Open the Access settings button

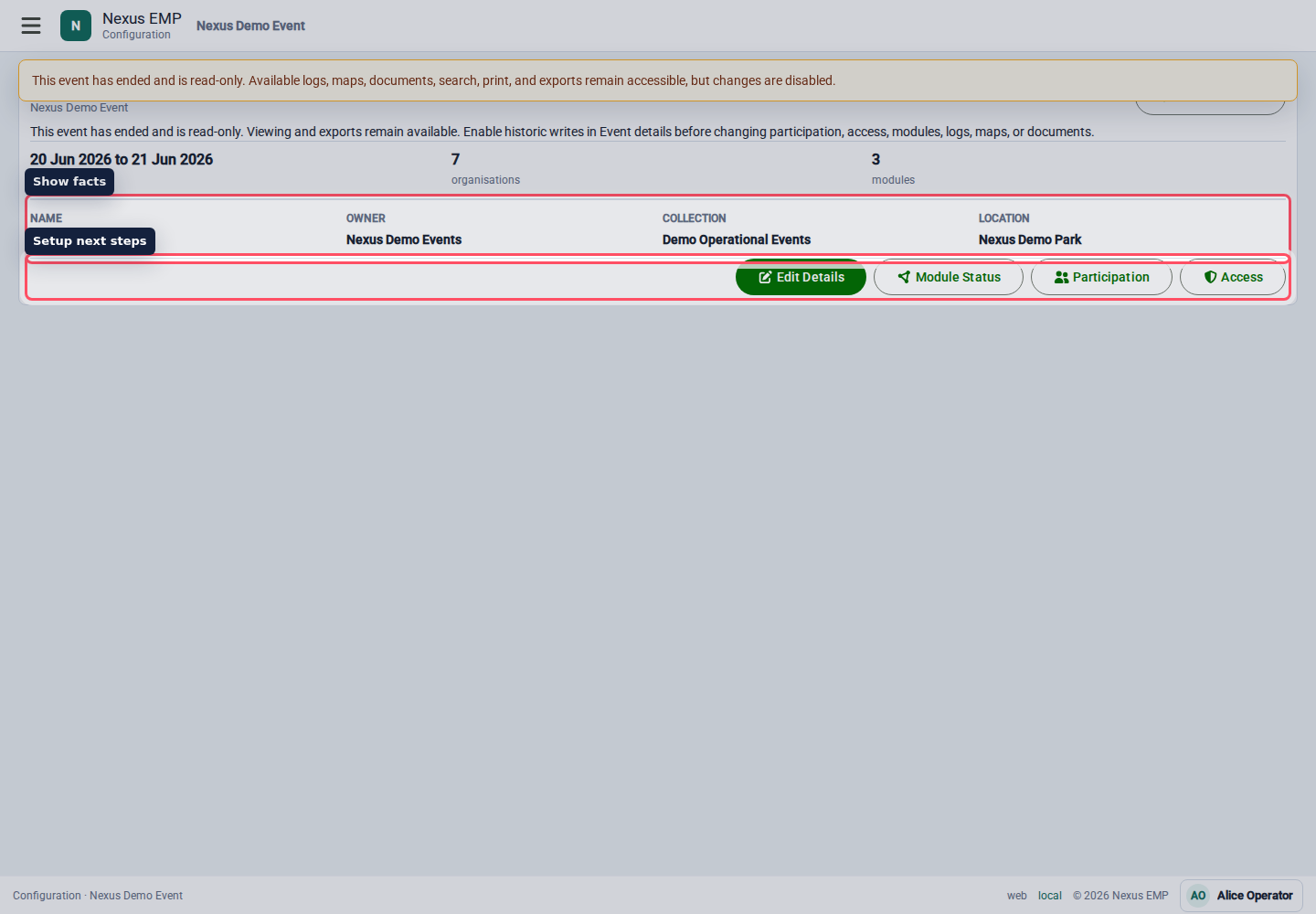[x=1233, y=277]
